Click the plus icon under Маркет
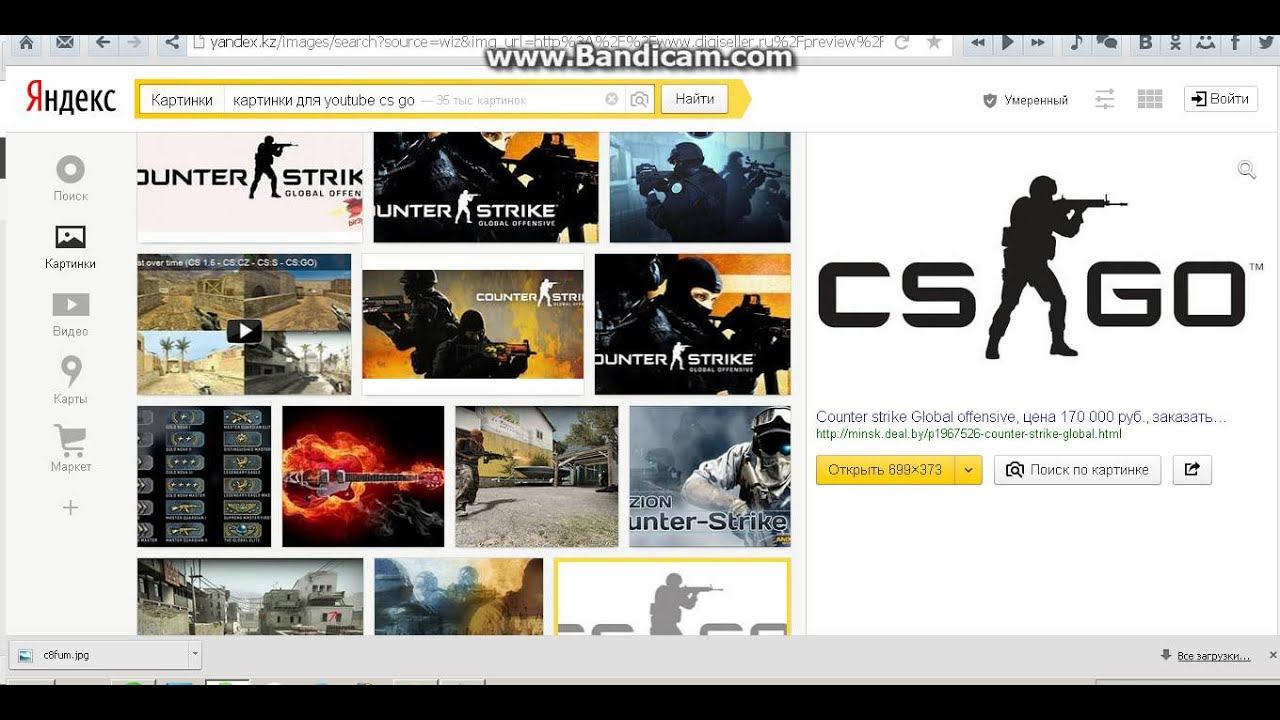This screenshot has height=720, width=1280. point(70,508)
